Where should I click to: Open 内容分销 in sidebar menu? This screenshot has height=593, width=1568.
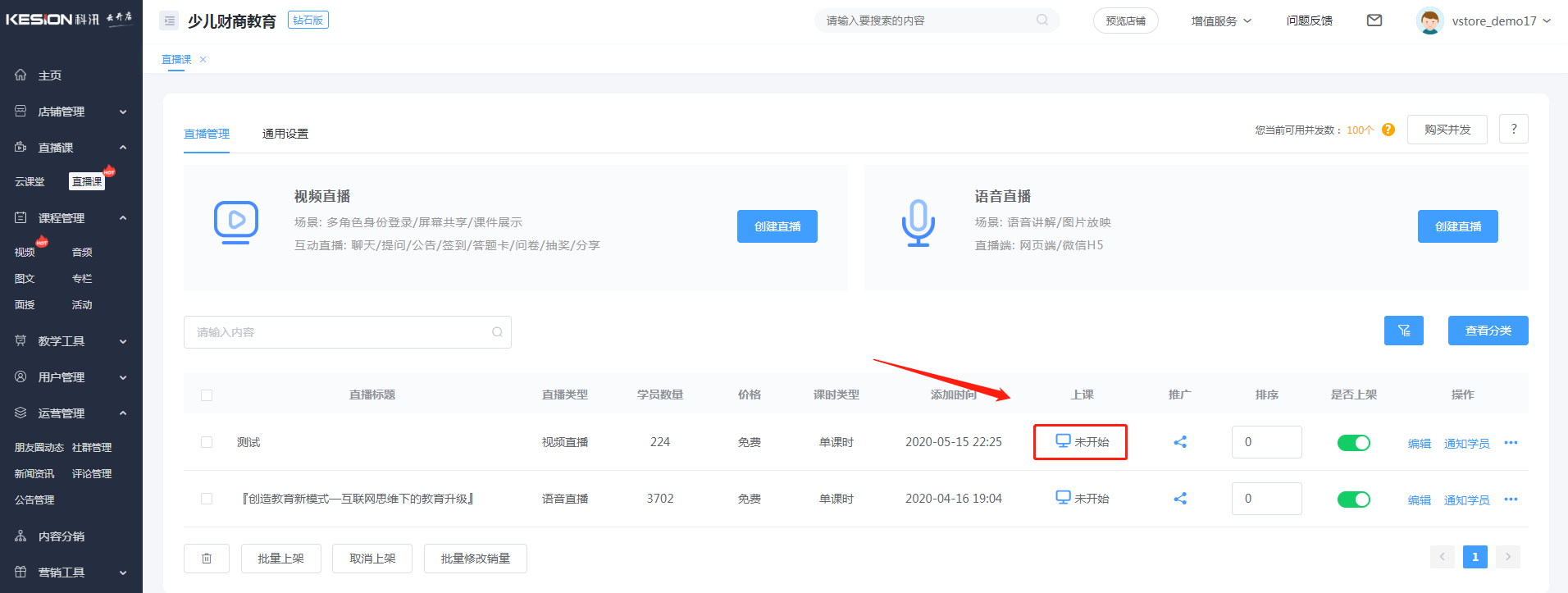click(x=62, y=536)
